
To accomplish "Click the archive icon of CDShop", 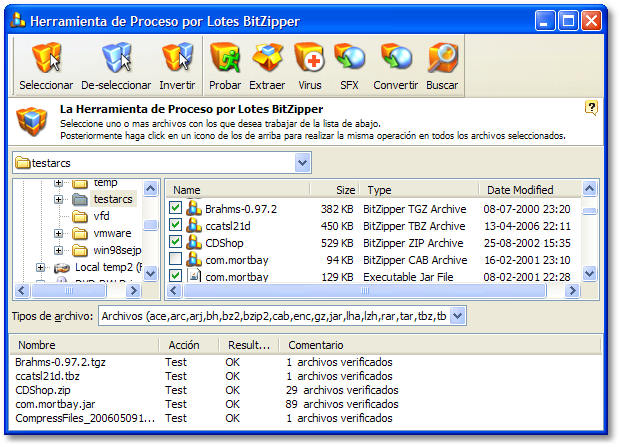I will tap(194, 242).
